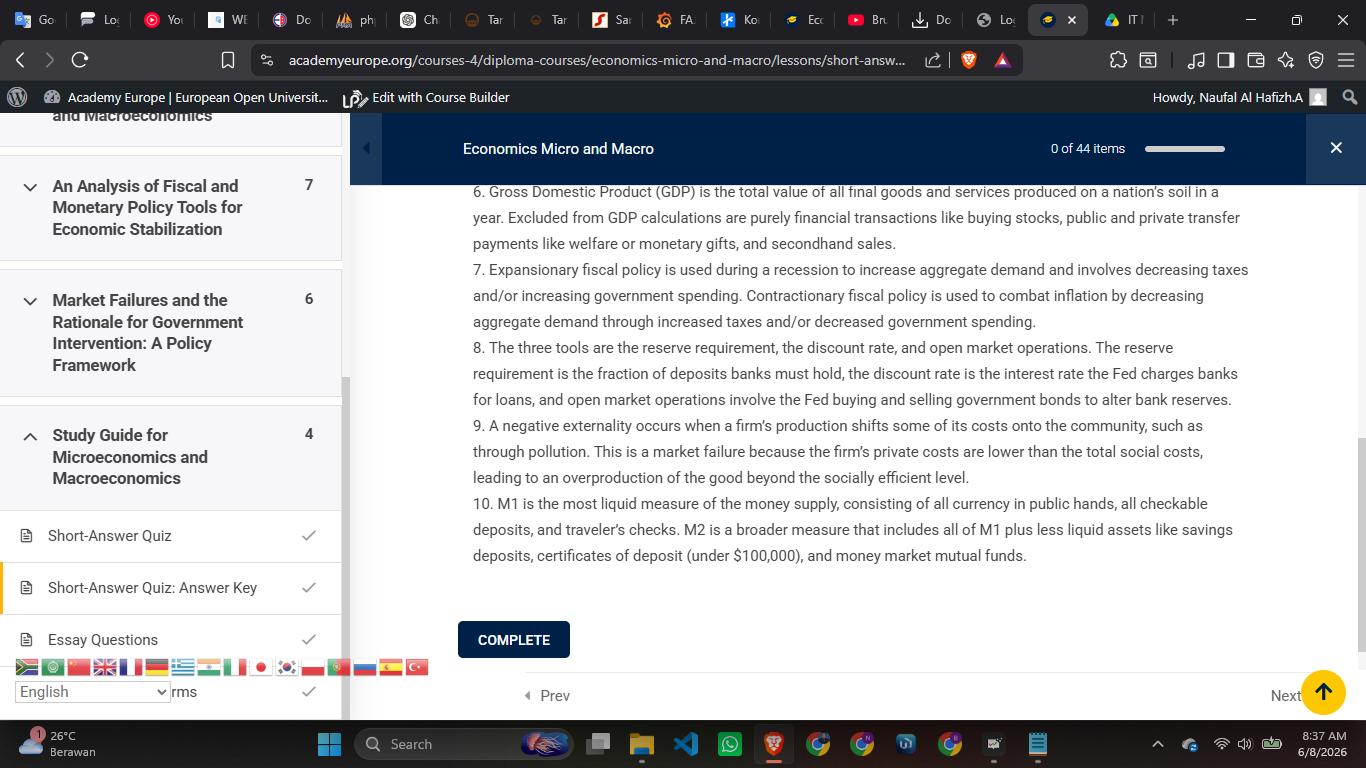This screenshot has height=768, width=1366.
Task: Show hidden system tray icons chevron
Action: click(1158, 744)
